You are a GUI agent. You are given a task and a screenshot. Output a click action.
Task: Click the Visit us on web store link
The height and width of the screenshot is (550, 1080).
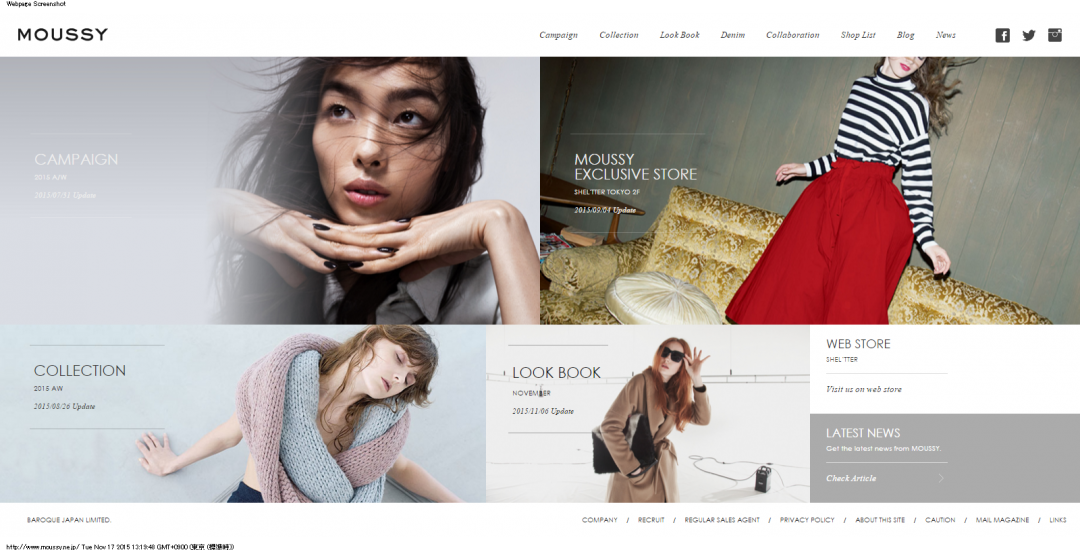(863, 389)
